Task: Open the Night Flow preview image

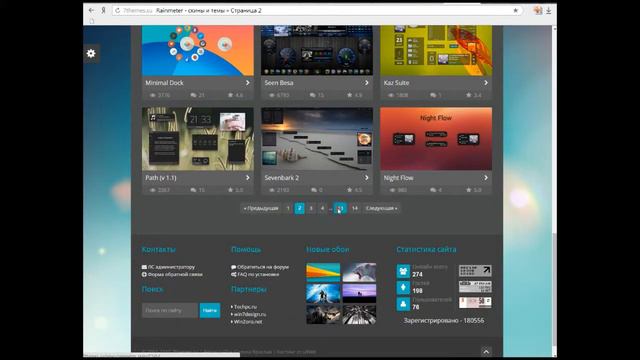Action: click(436, 139)
